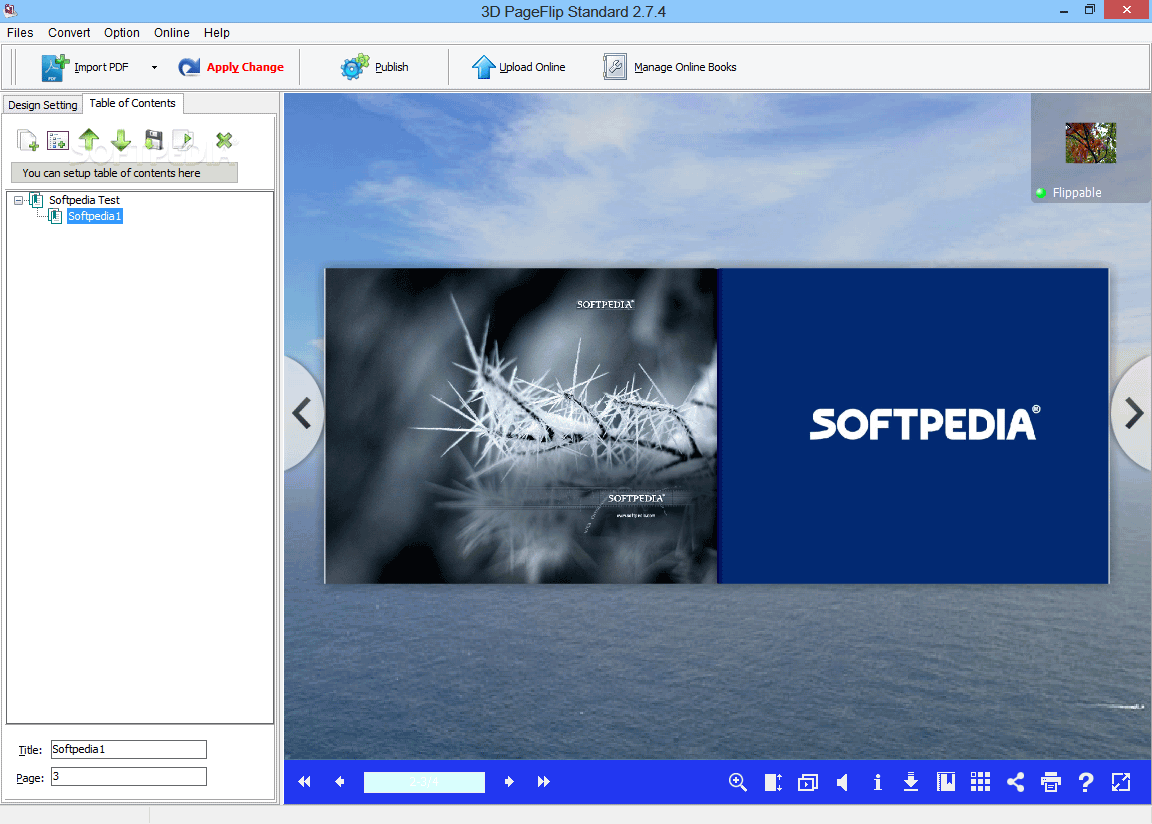Switch to the Design Setting tab
The width and height of the screenshot is (1152, 824).
coord(43,105)
